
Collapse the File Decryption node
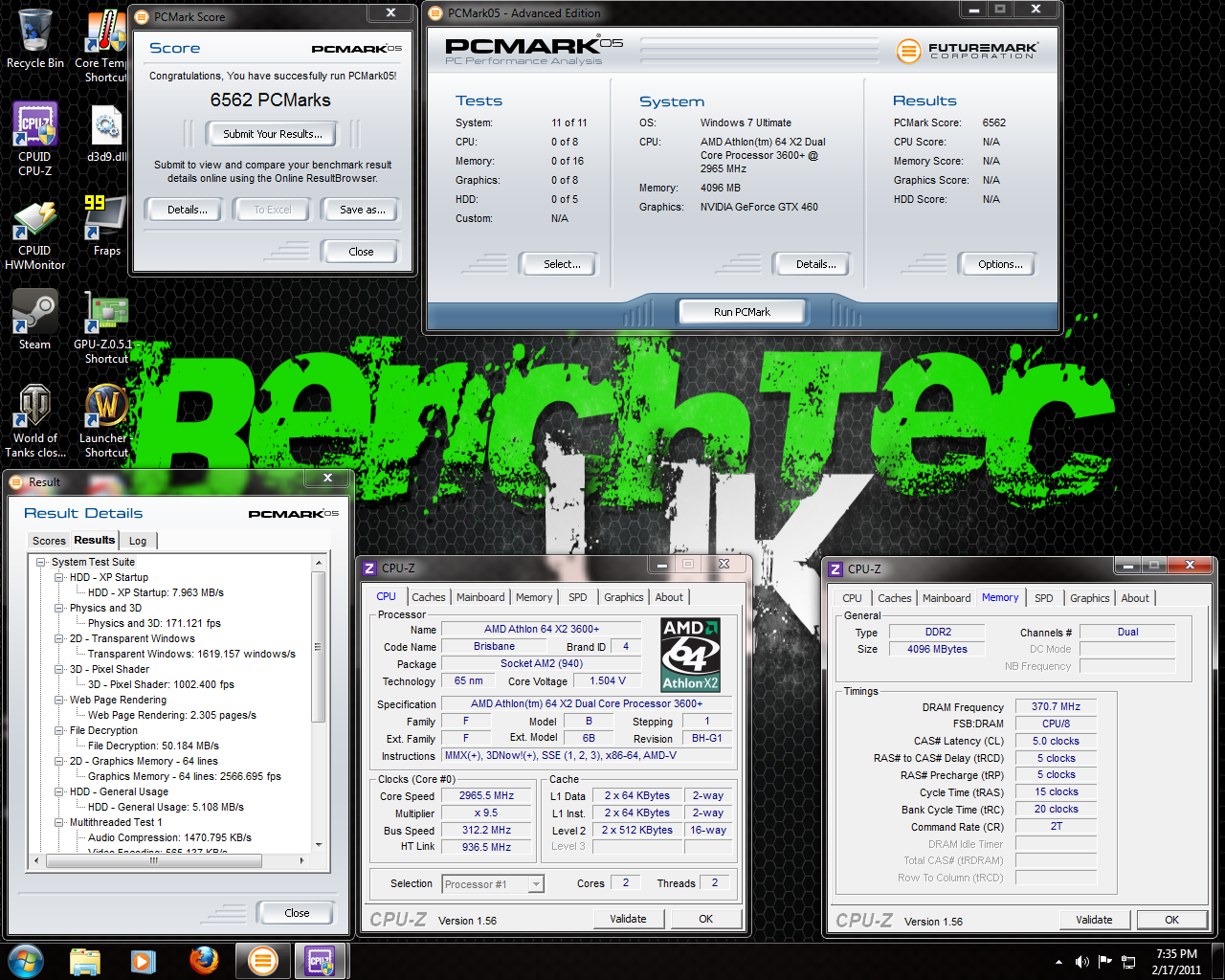[59, 730]
